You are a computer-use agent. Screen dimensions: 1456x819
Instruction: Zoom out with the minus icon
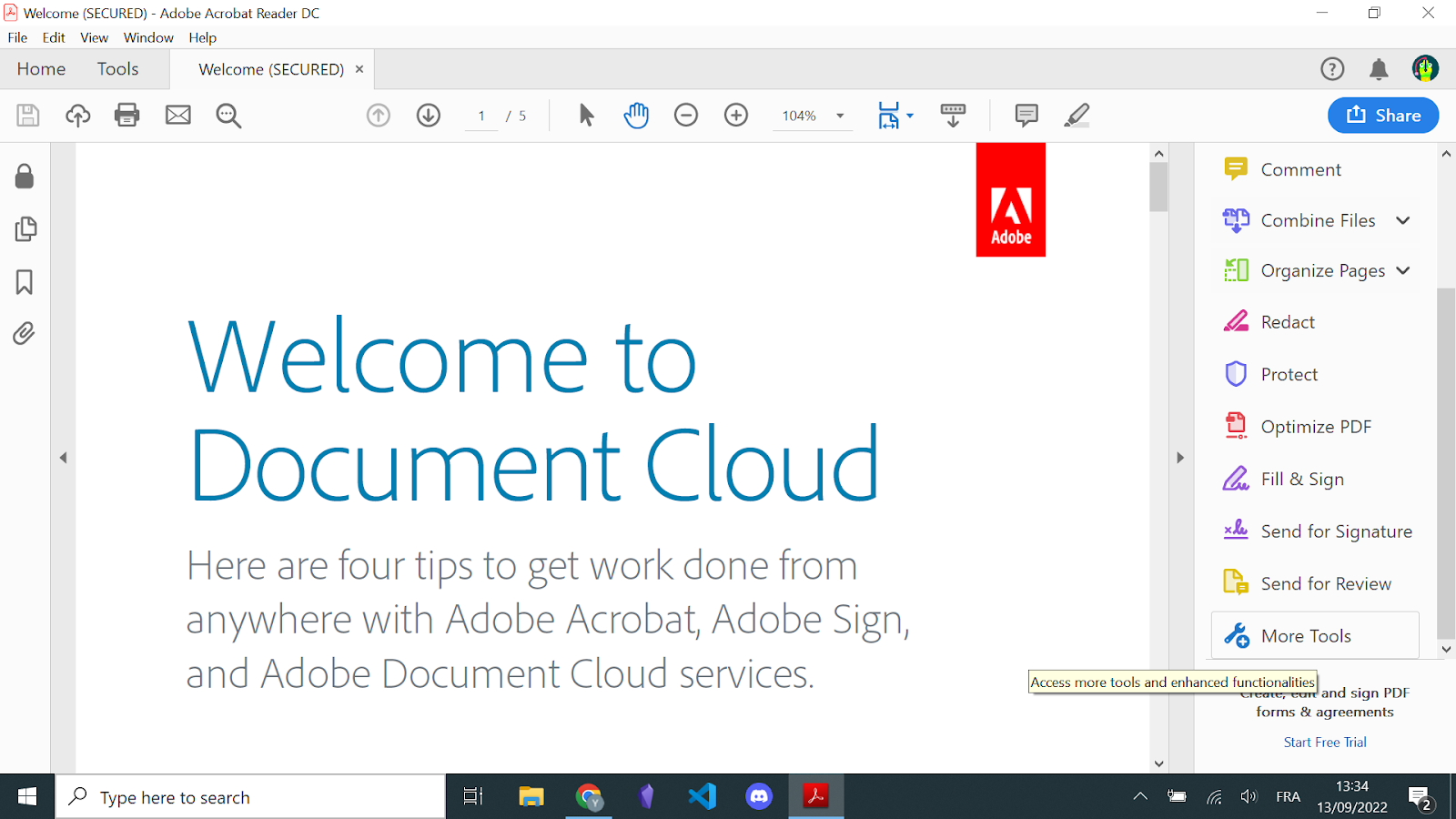click(x=686, y=116)
